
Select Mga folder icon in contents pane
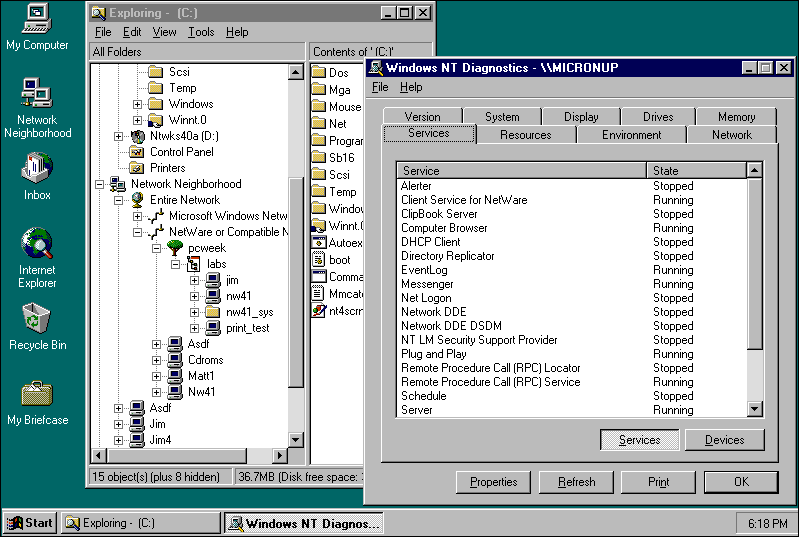click(x=318, y=90)
